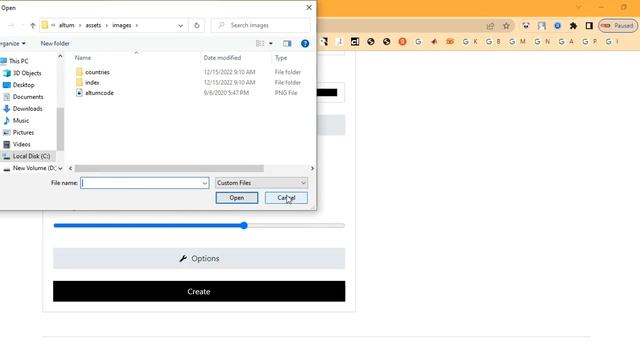Refresh the images folder listing
640x360 pixels.
pyautogui.click(x=197, y=25)
